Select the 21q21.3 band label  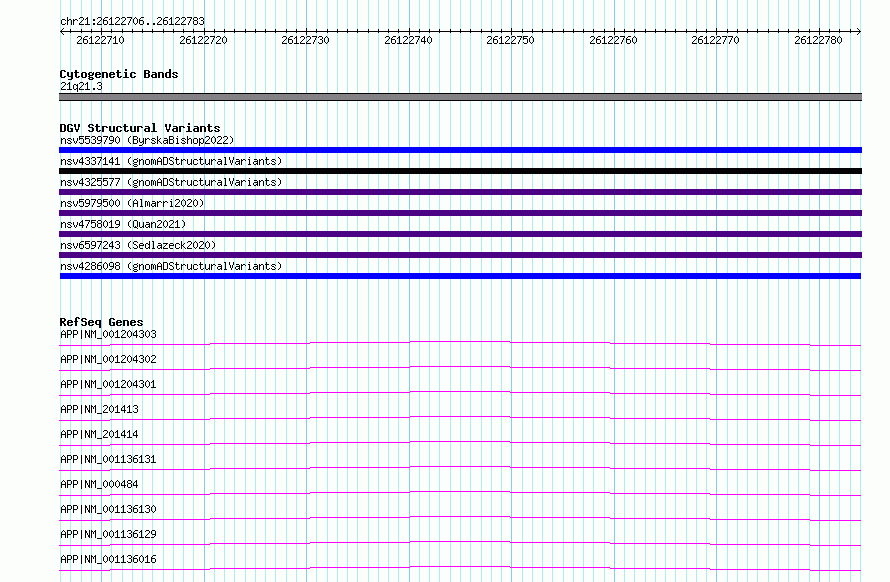click(x=81, y=86)
